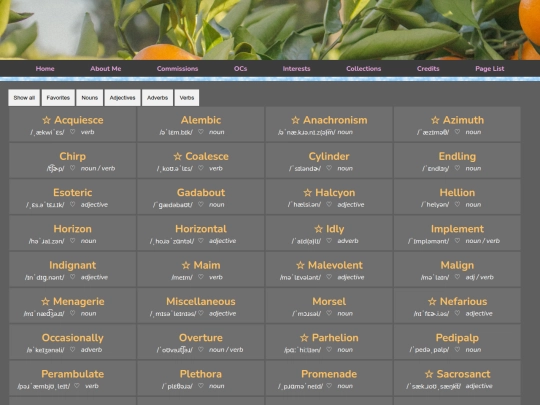This screenshot has width=540, height=405.
Task: Click the heart icon under Azimuth
Action: click(x=457, y=132)
